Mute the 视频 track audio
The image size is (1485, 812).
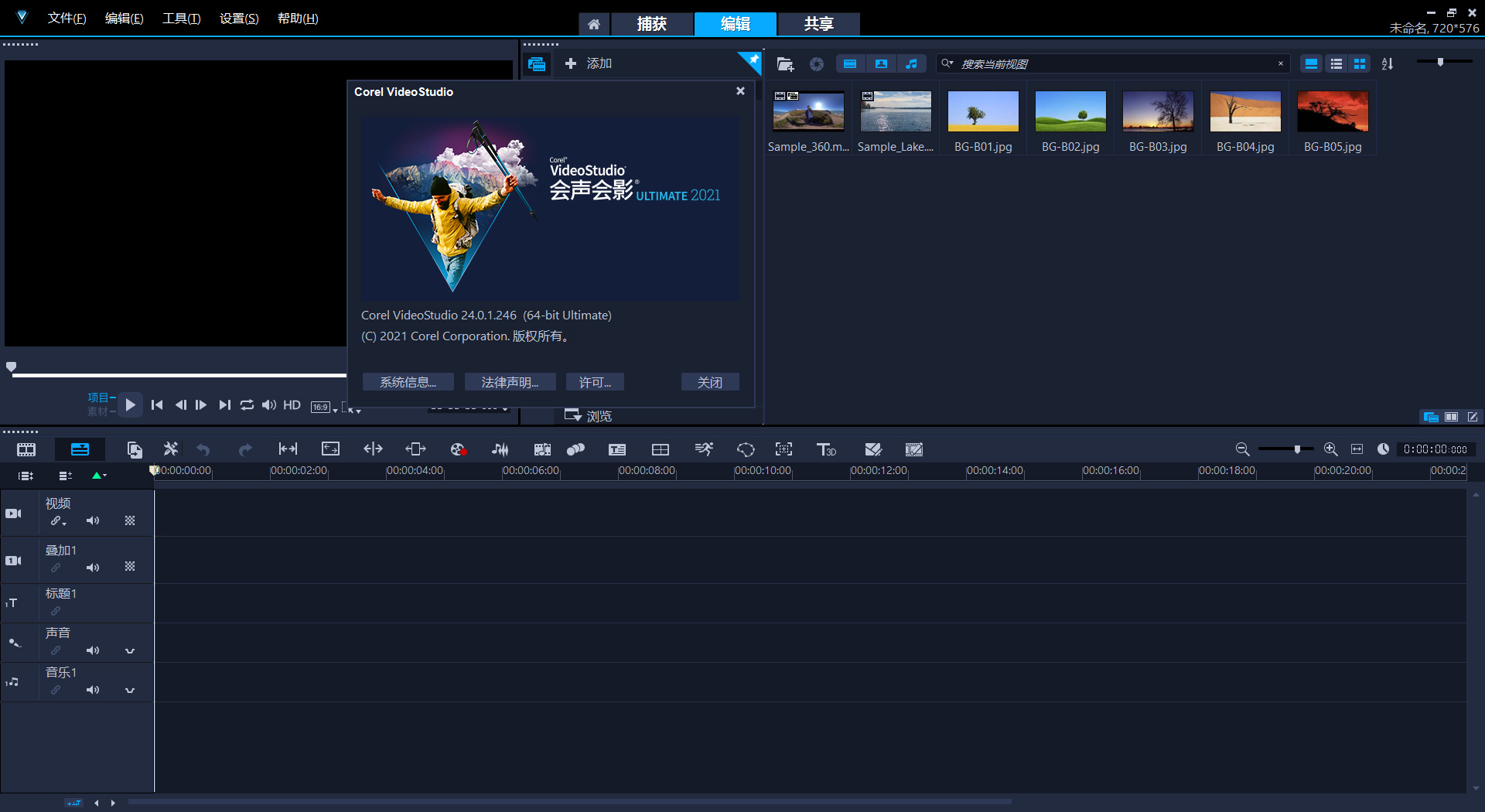point(93,521)
